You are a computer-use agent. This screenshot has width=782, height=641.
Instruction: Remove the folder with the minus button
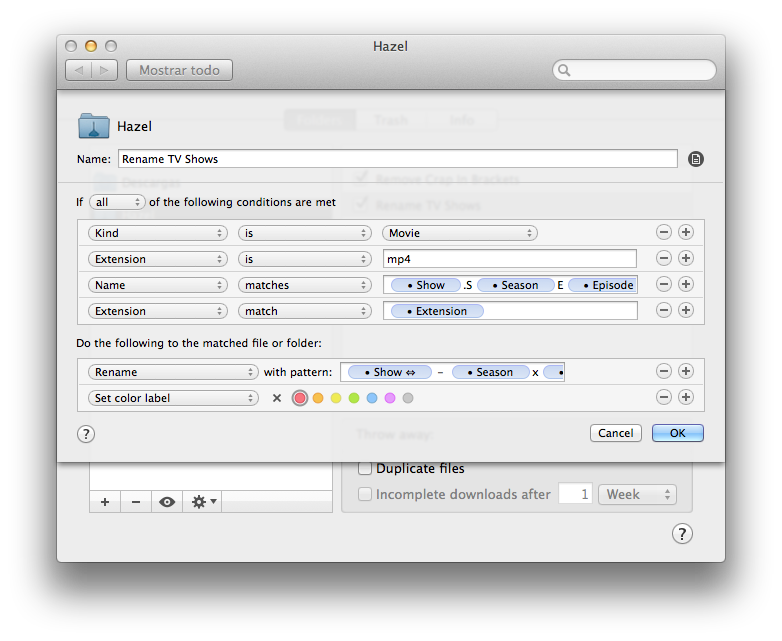(136, 502)
